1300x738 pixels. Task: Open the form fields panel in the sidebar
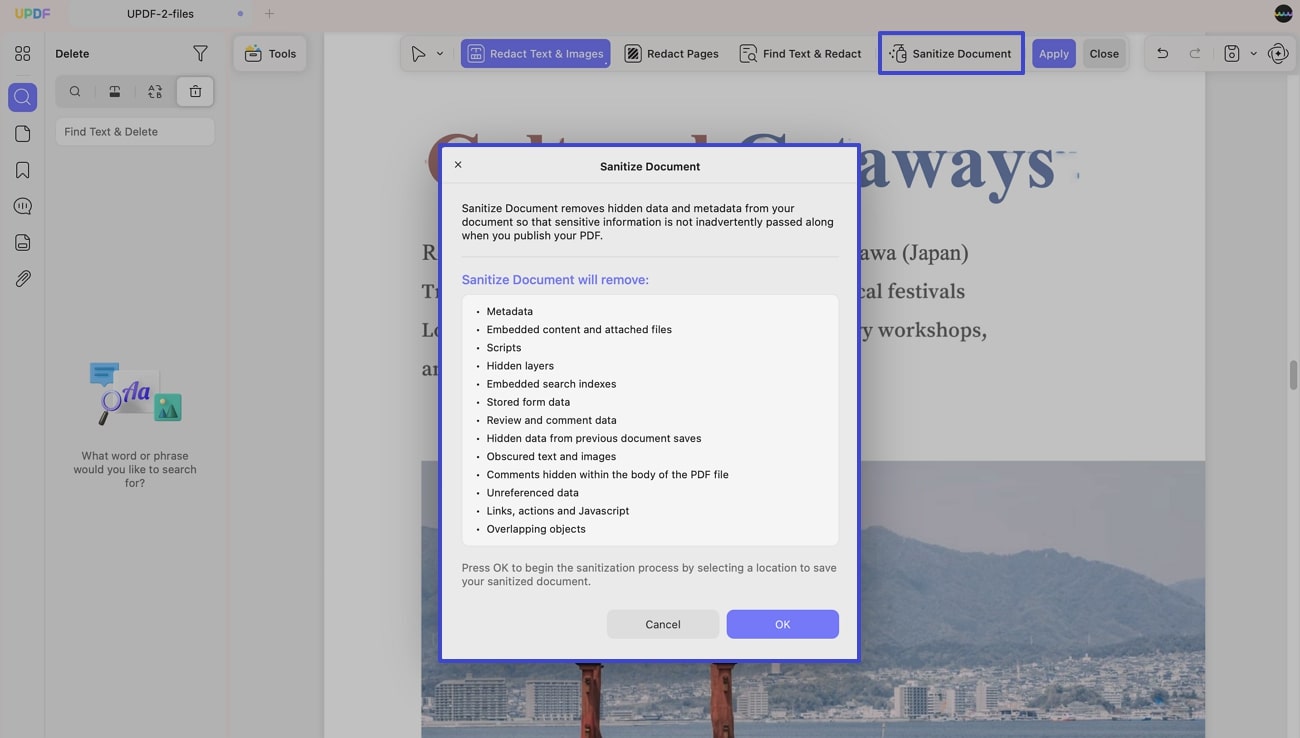click(x=22, y=242)
